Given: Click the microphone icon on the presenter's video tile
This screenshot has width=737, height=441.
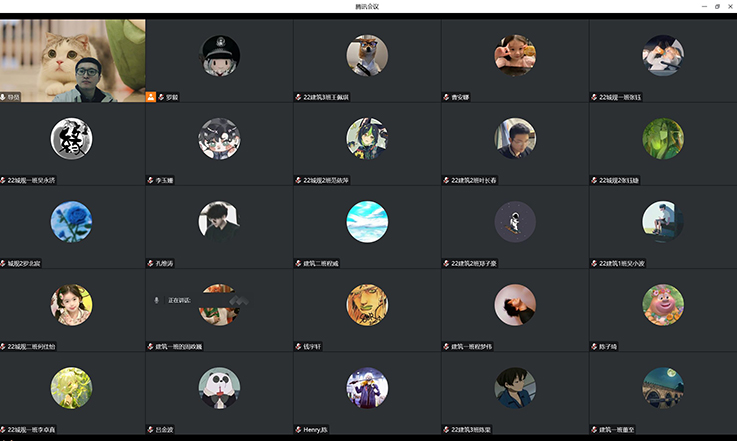Looking at the screenshot, I should click(3, 97).
